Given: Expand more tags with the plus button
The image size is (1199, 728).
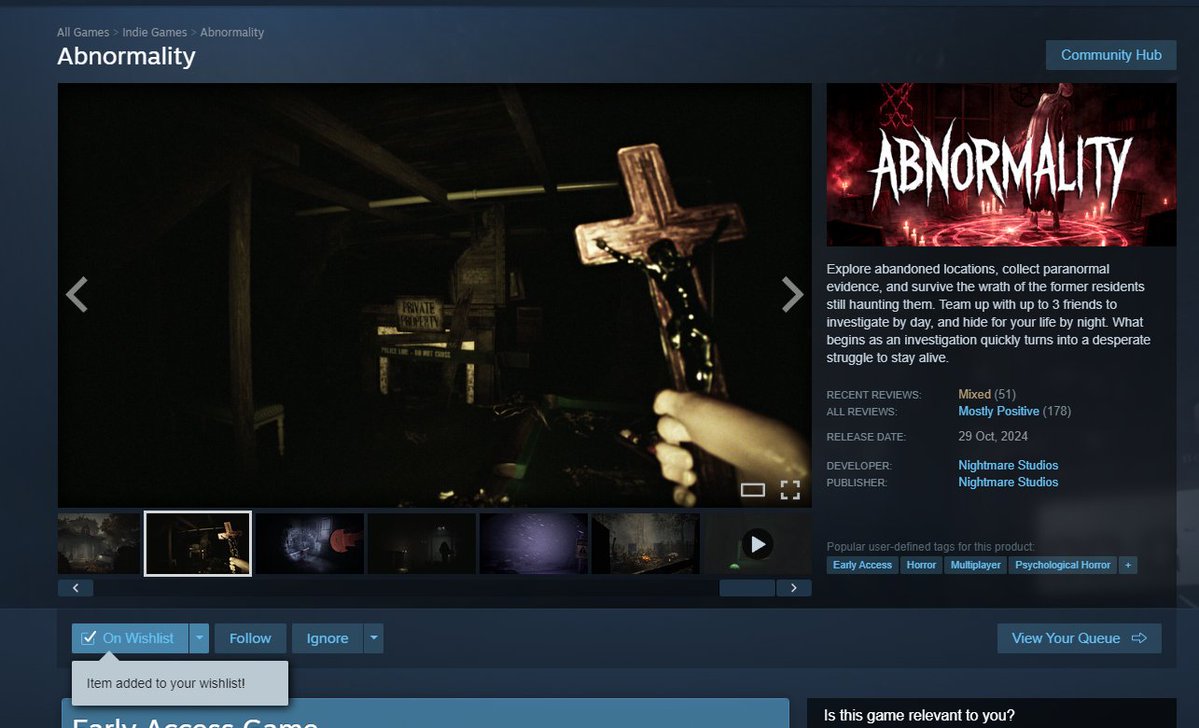Looking at the screenshot, I should pyautogui.click(x=1127, y=565).
